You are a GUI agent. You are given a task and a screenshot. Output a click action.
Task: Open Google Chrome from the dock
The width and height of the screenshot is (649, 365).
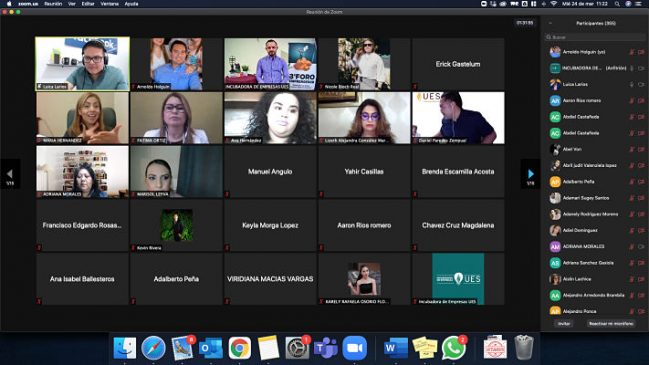(240, 348)
